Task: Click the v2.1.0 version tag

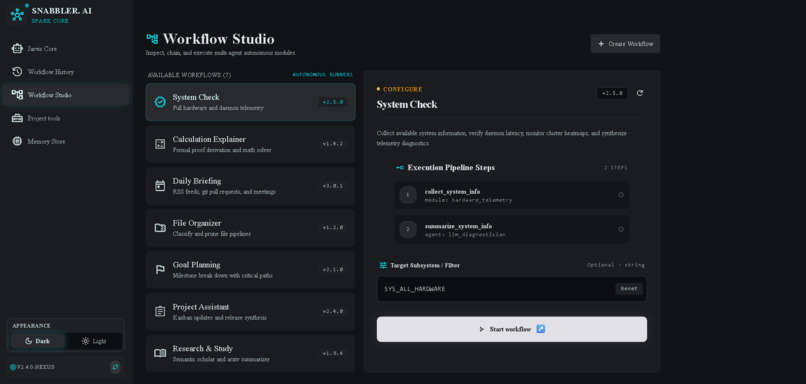Action: [333, 269]
